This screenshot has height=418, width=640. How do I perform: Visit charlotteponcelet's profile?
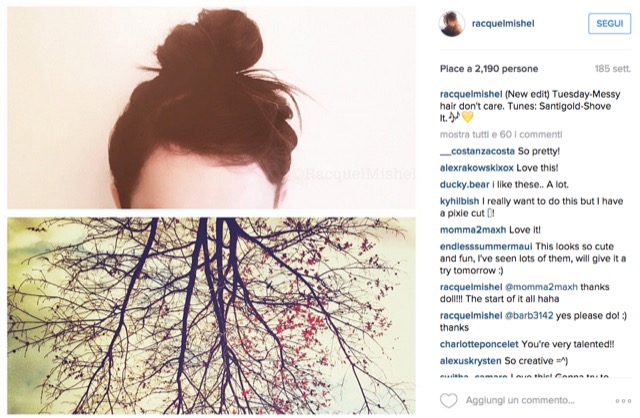(x=479, y=344)
